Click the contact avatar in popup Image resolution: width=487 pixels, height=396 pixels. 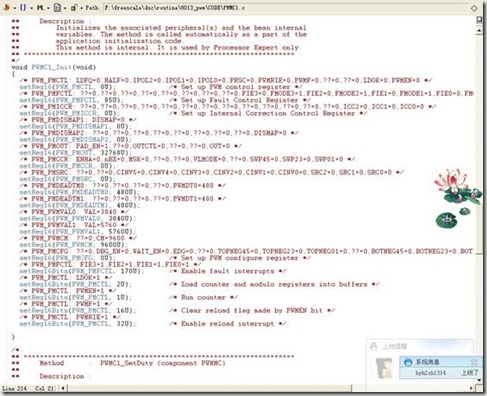coord(384,368)
